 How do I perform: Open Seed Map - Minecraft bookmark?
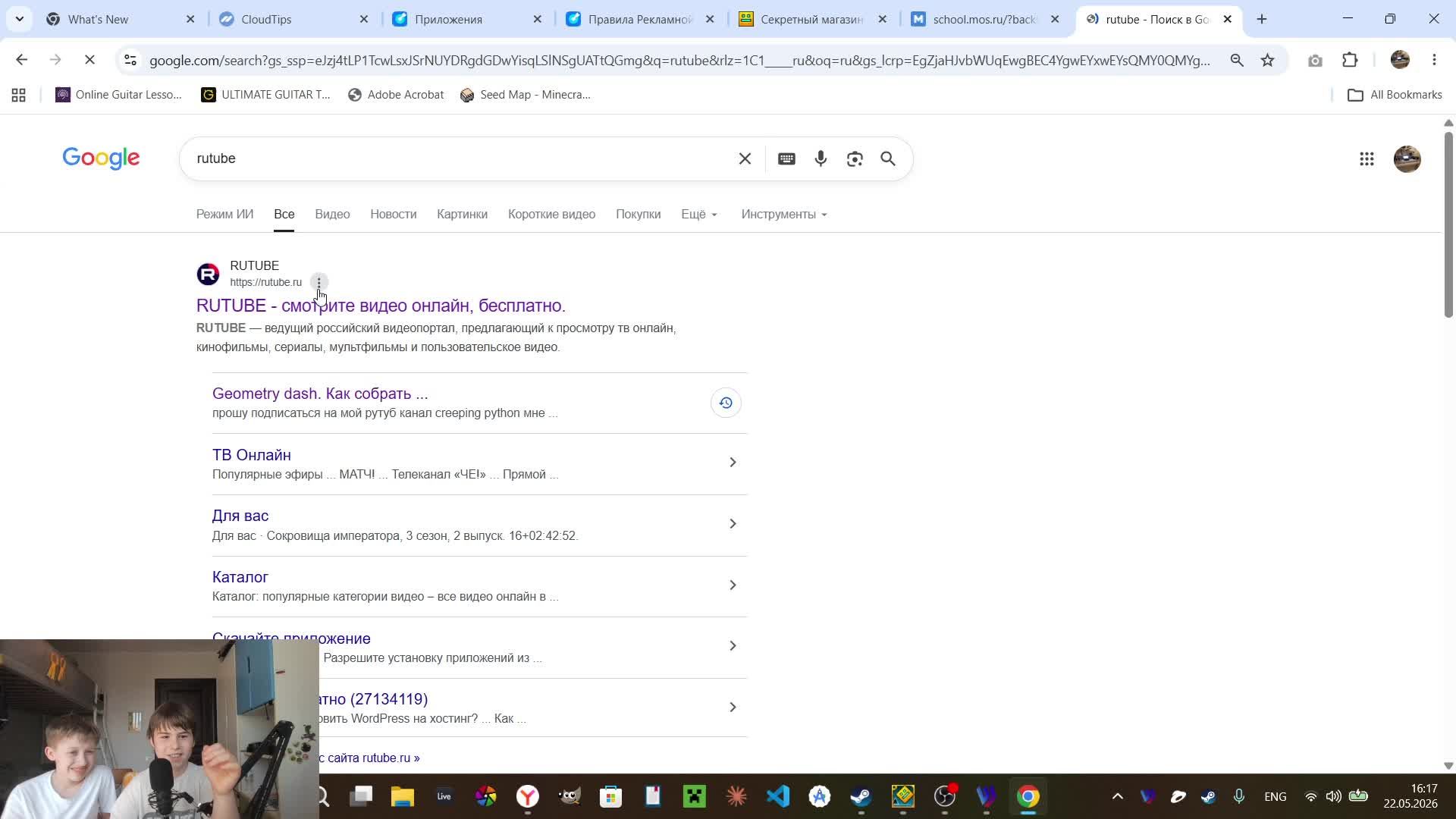coord(526,95)
